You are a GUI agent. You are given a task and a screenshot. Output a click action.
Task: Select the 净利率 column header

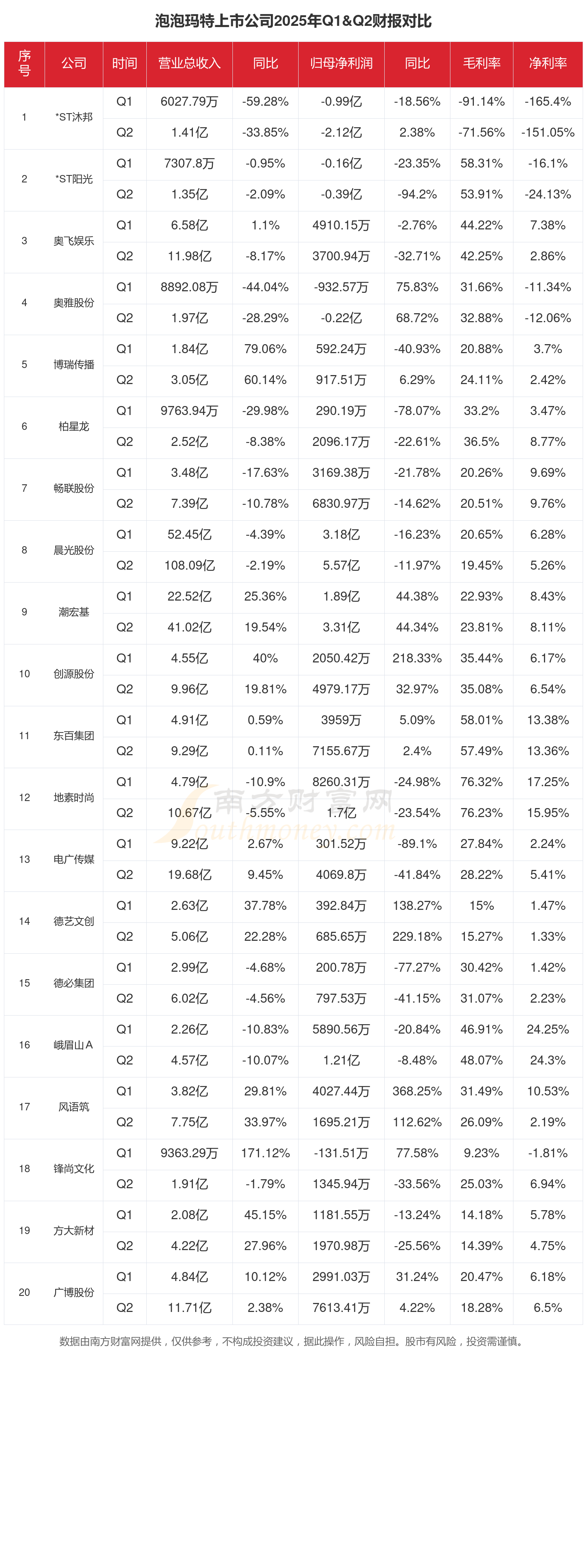point(547,63)
